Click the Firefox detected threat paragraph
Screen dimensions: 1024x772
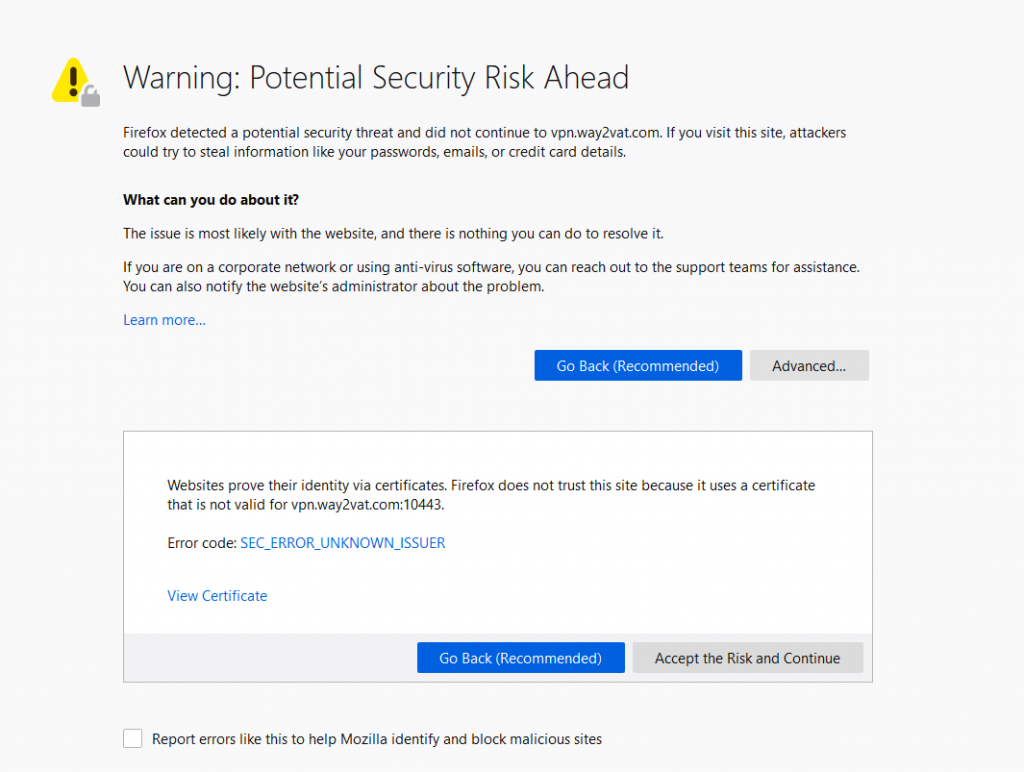483,142
